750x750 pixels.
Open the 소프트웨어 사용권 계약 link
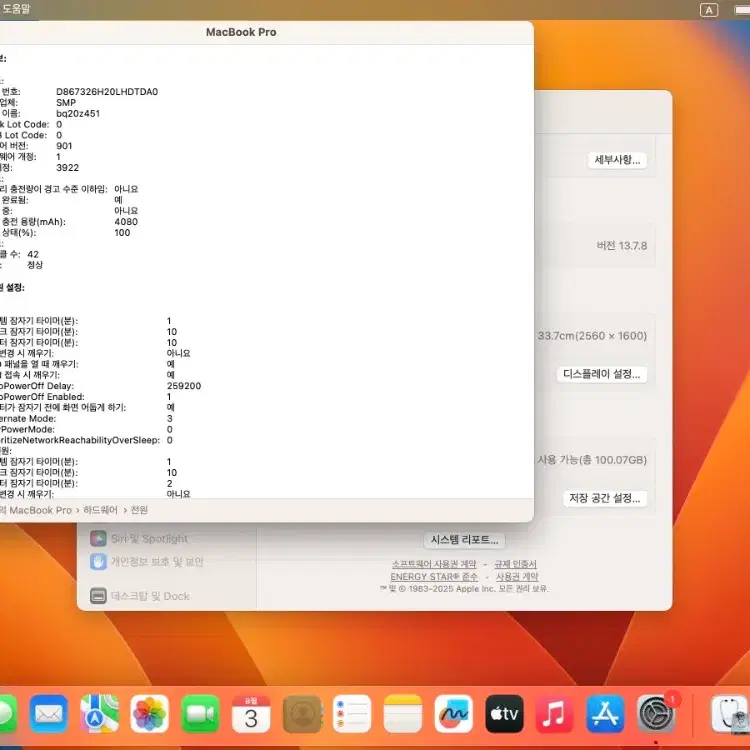coord(434,564)
